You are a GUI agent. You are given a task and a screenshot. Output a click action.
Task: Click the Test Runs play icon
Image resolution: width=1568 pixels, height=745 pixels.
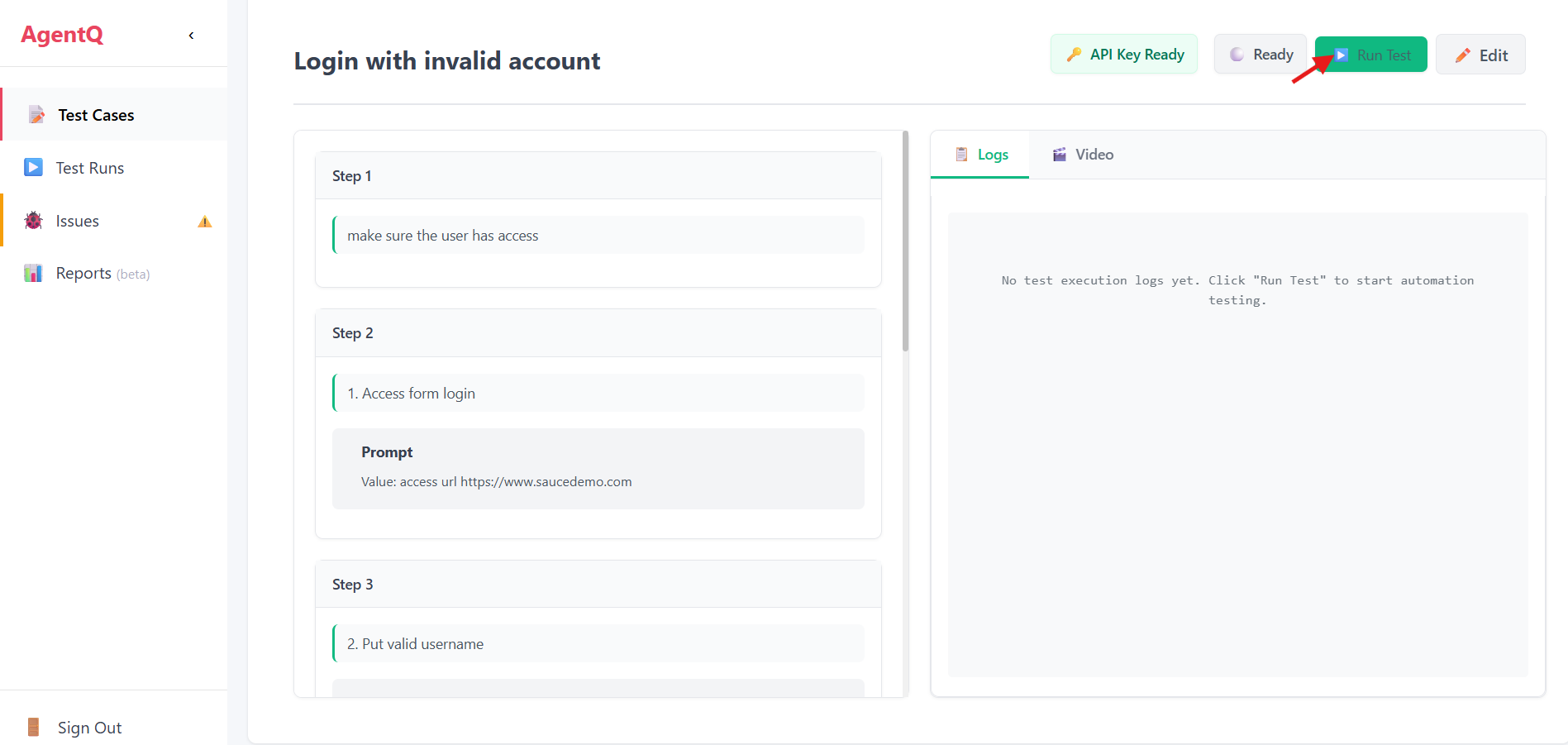[34, 168]
